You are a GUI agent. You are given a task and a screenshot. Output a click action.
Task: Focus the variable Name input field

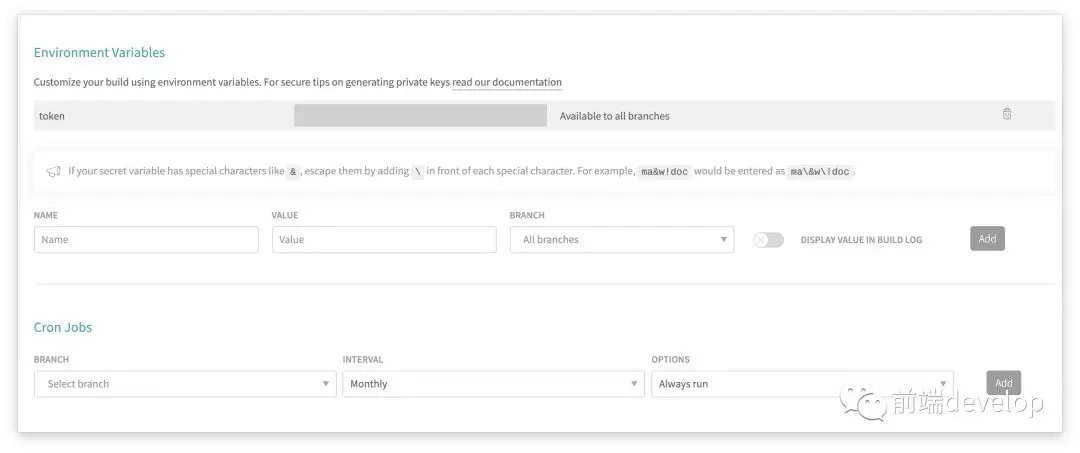tap(146, 240)
